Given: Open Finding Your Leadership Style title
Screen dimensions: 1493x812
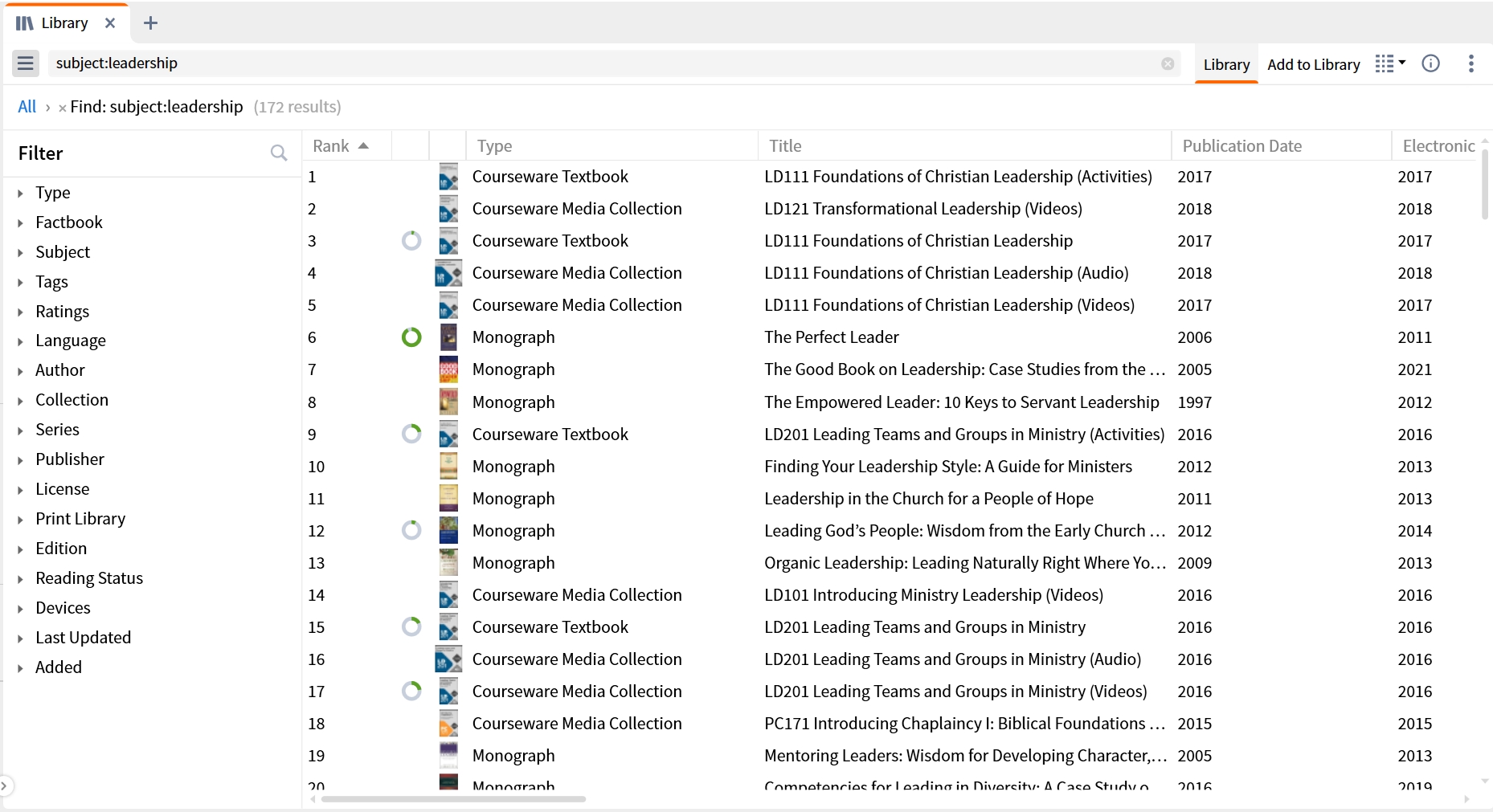Looking at the screenshot, I should 948,467.
